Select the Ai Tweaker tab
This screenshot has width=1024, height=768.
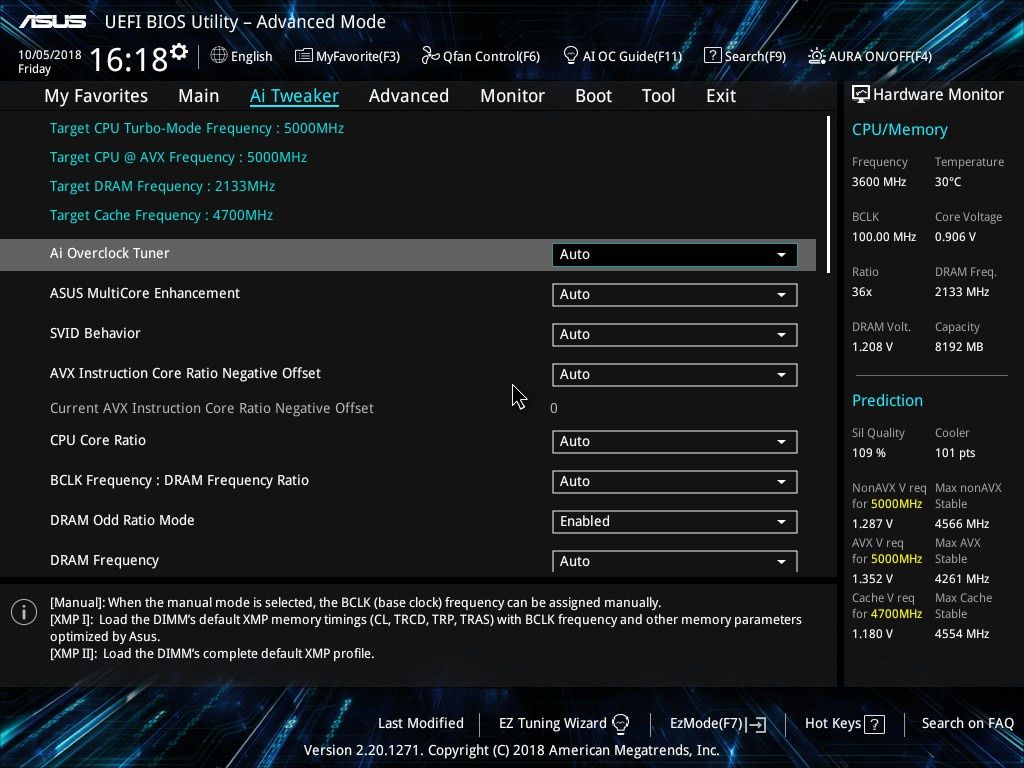(x=294, y=96)
